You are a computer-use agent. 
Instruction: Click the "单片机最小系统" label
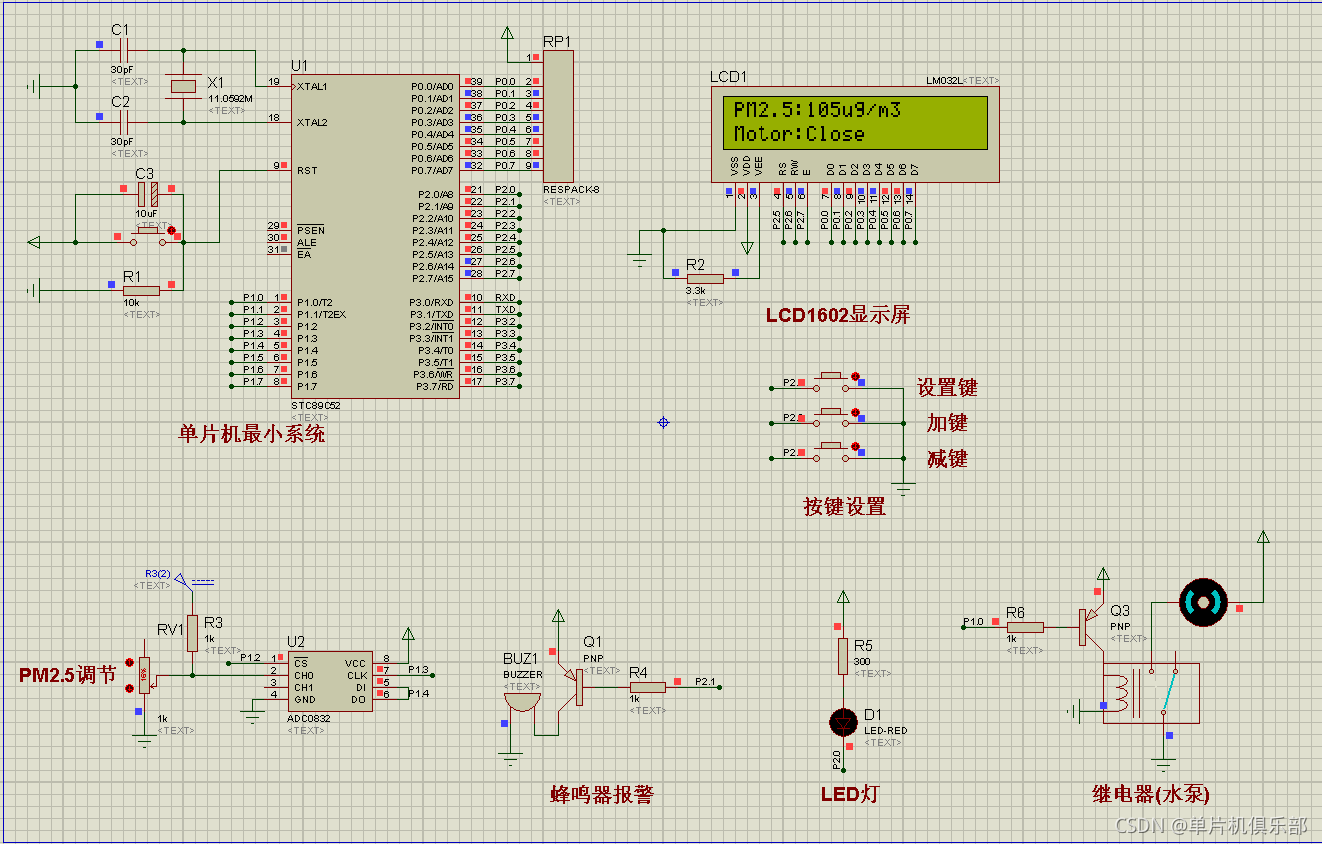click(x=251, y=434)
